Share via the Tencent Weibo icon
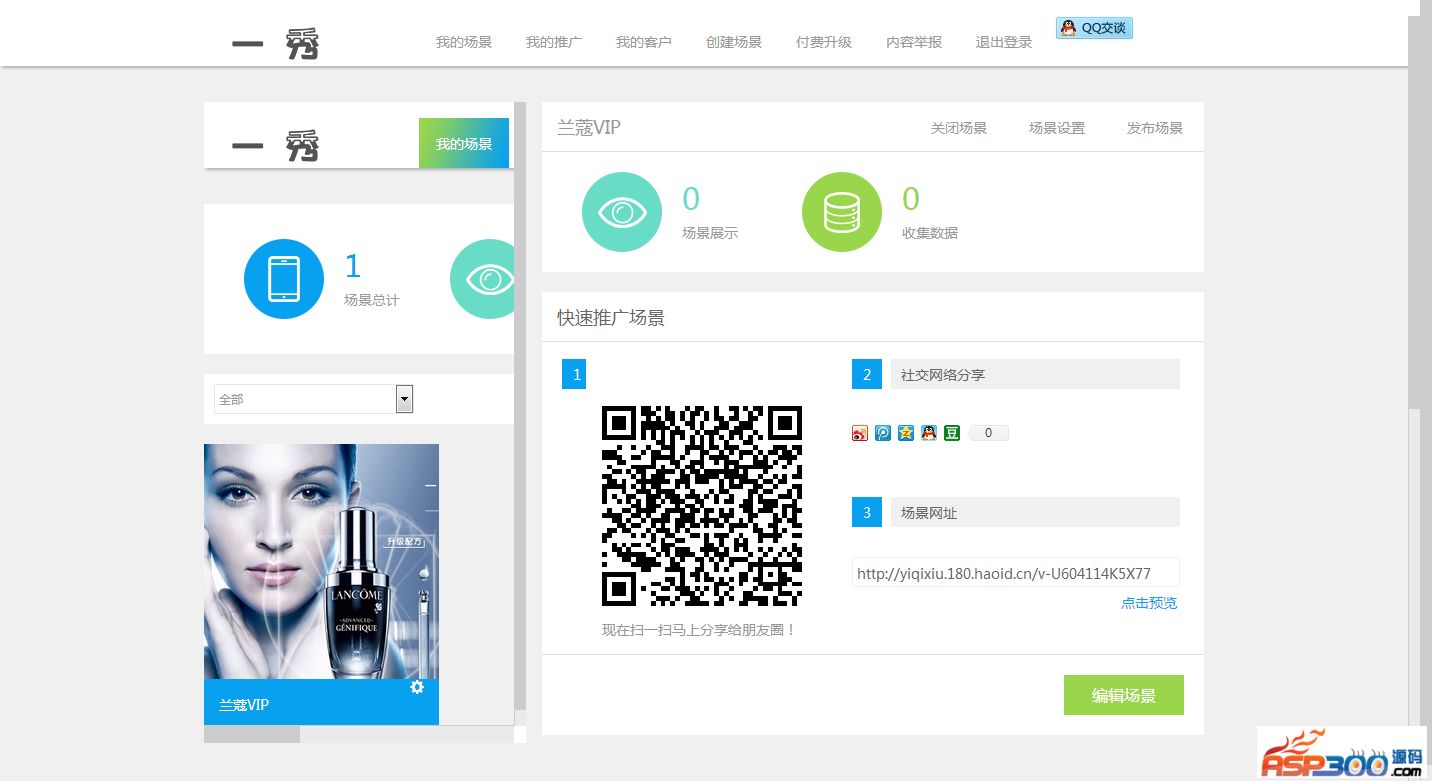This screenshot has height=781, width=1432. (883, 433)
